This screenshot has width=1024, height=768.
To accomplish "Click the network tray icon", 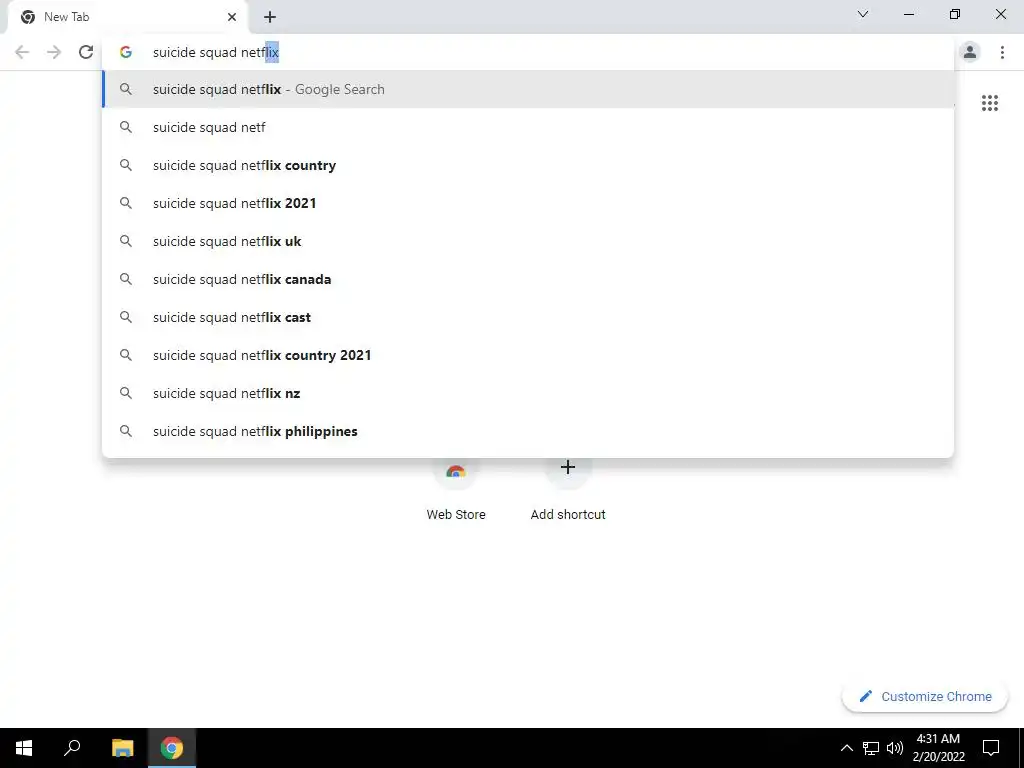I will (871, 748).
